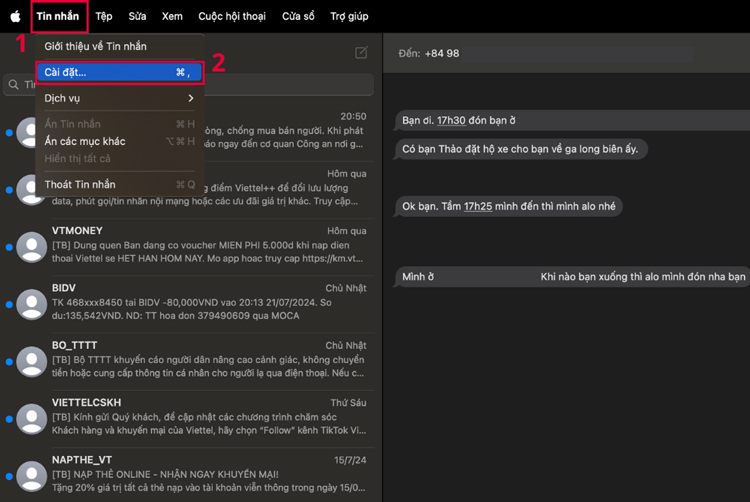Image resolution: width=750 pixels, height=502 pixels.
Task: Select Cài đặt... in the dropdown
Action: point(120,72)
